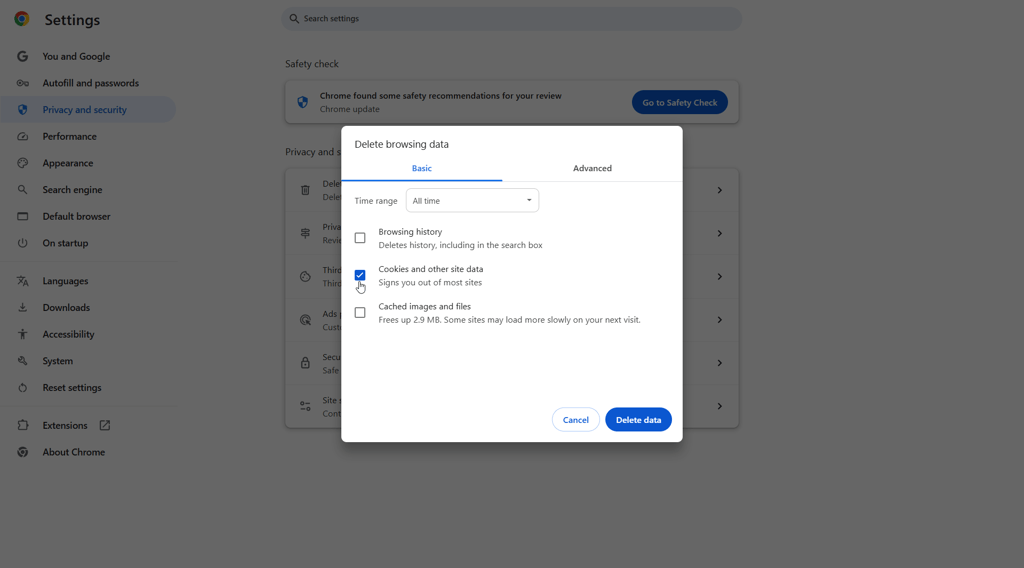The height and width of the screenshot is (568, 1024).
Task: Click the speedometer icon for Performance
Action: click(x=22, y=136)
